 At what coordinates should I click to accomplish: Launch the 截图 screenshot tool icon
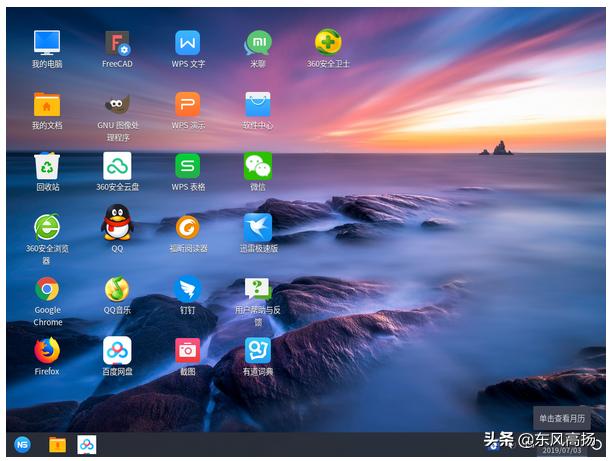[x=188, y=351]
